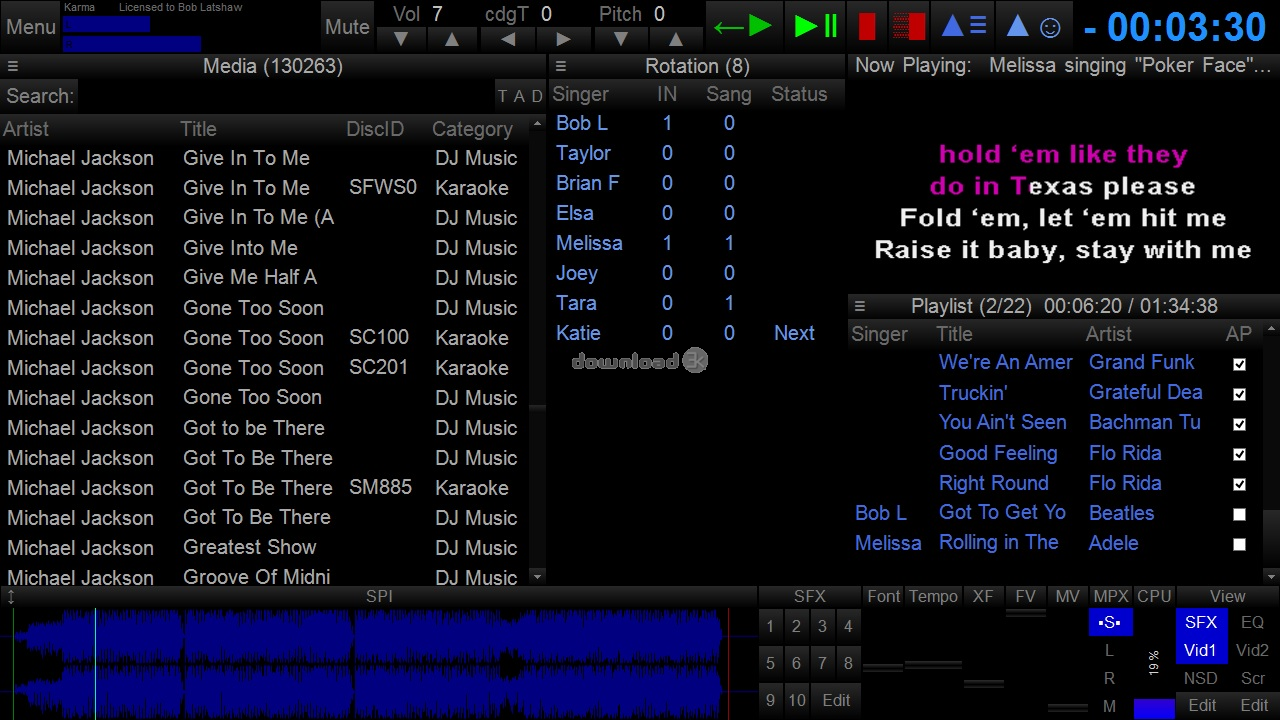The image size is (1280, 720).
Task: Trigger SFX pad 10
Action: (x=796, y=700)
